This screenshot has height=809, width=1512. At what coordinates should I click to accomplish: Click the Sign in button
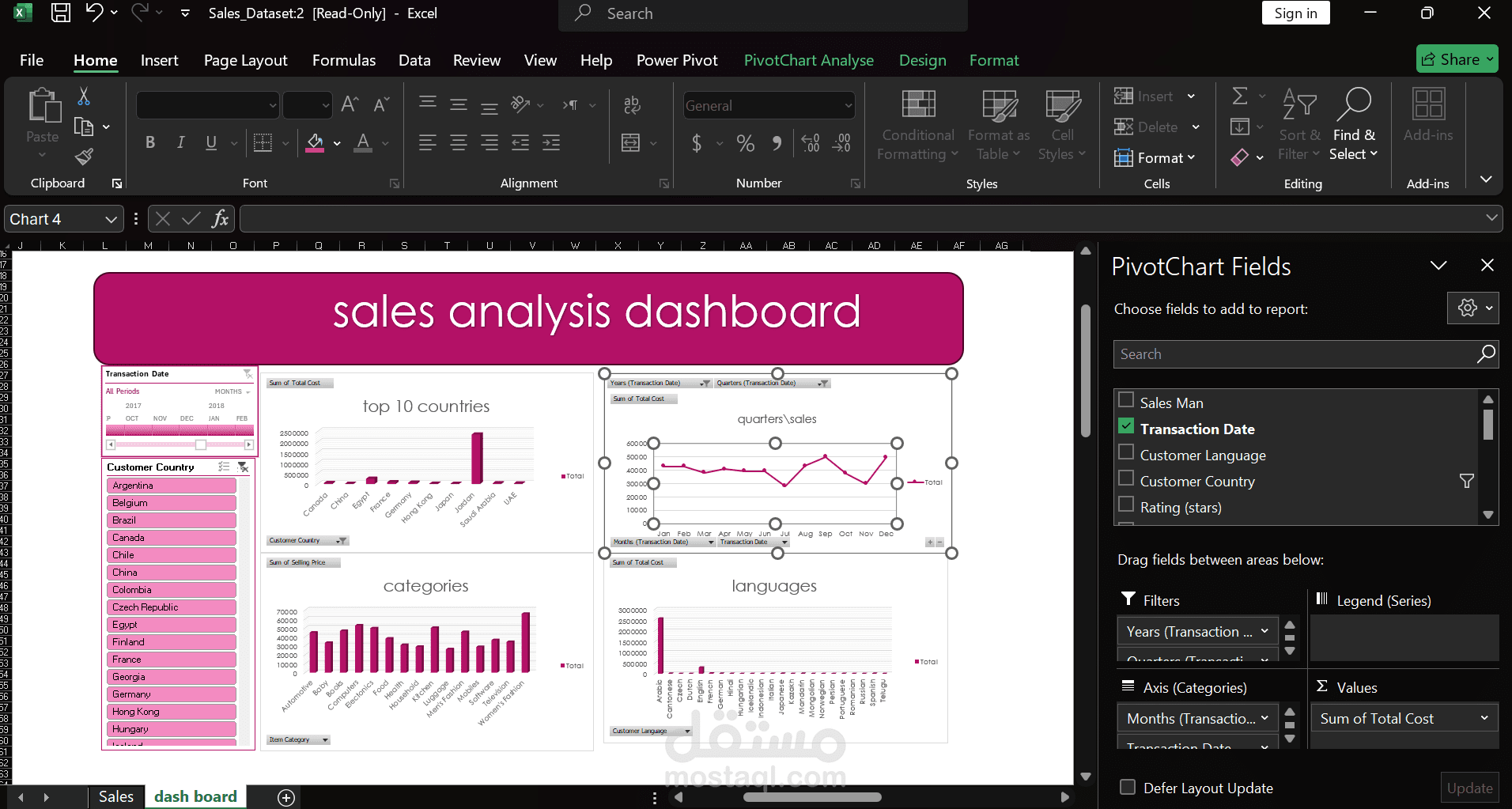tap(1295, 13)
